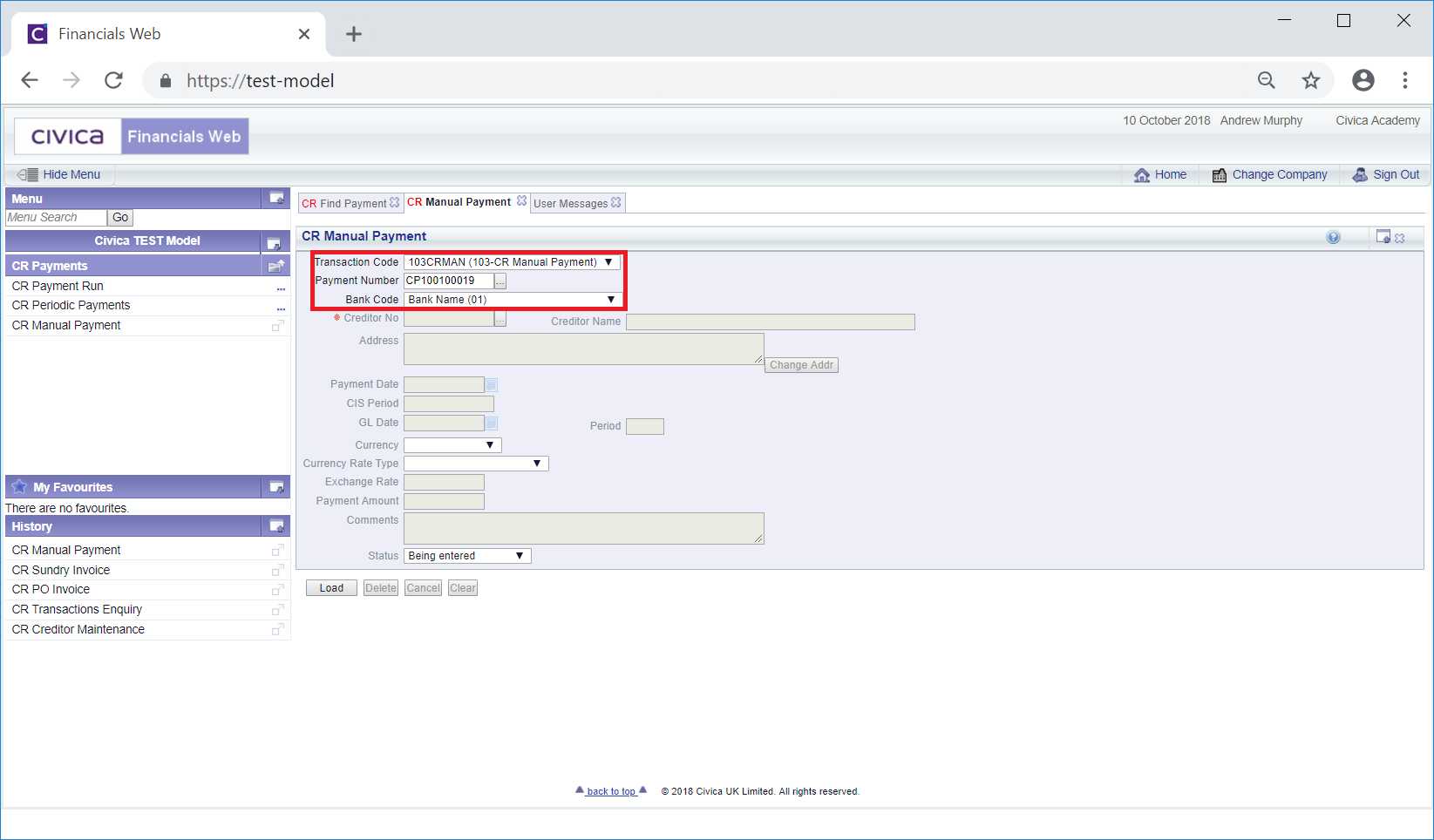This screenshot has width=1434, height=840.
Task: Collapse the My Favourites panel icon
Action: (276, 486)
